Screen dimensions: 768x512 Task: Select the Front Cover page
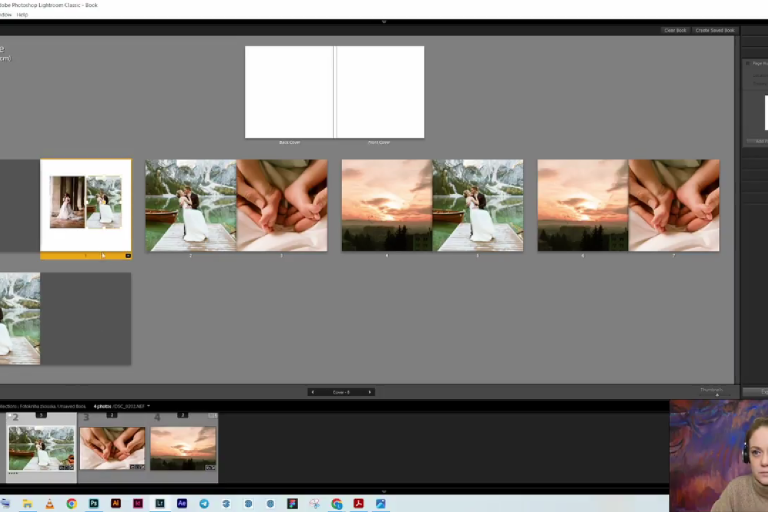tap(380, 92)
